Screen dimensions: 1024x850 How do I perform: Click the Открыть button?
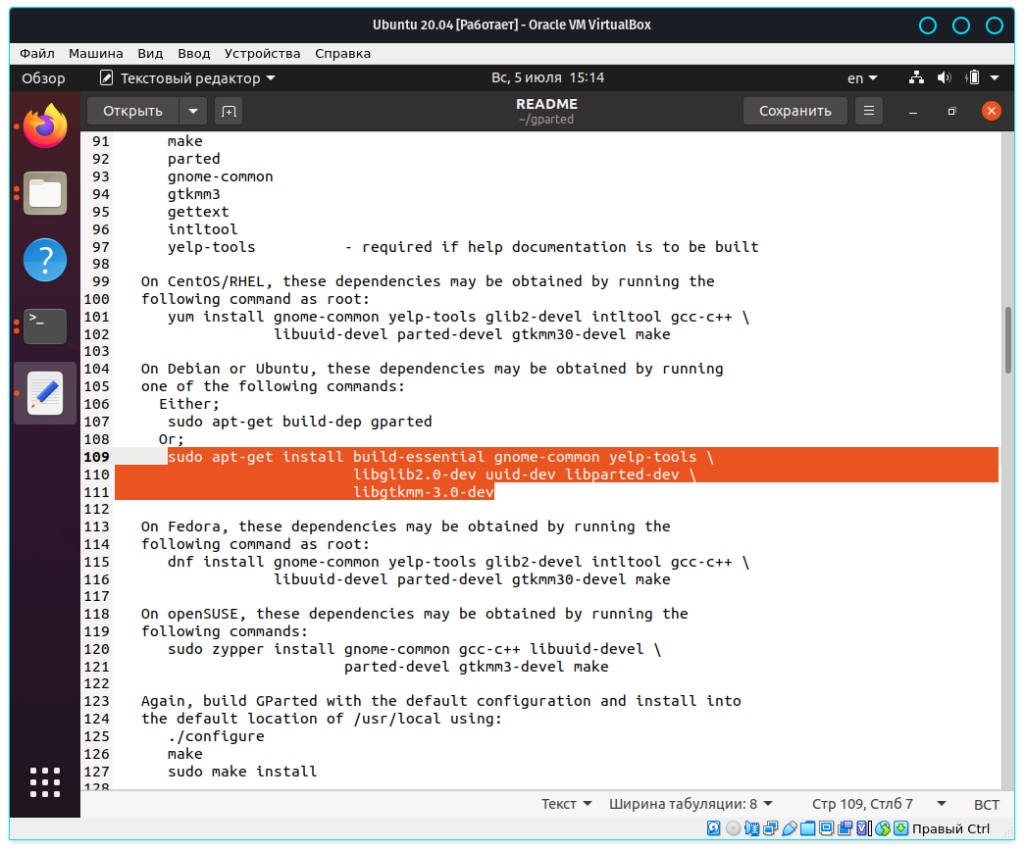click(x=133, y=111)
